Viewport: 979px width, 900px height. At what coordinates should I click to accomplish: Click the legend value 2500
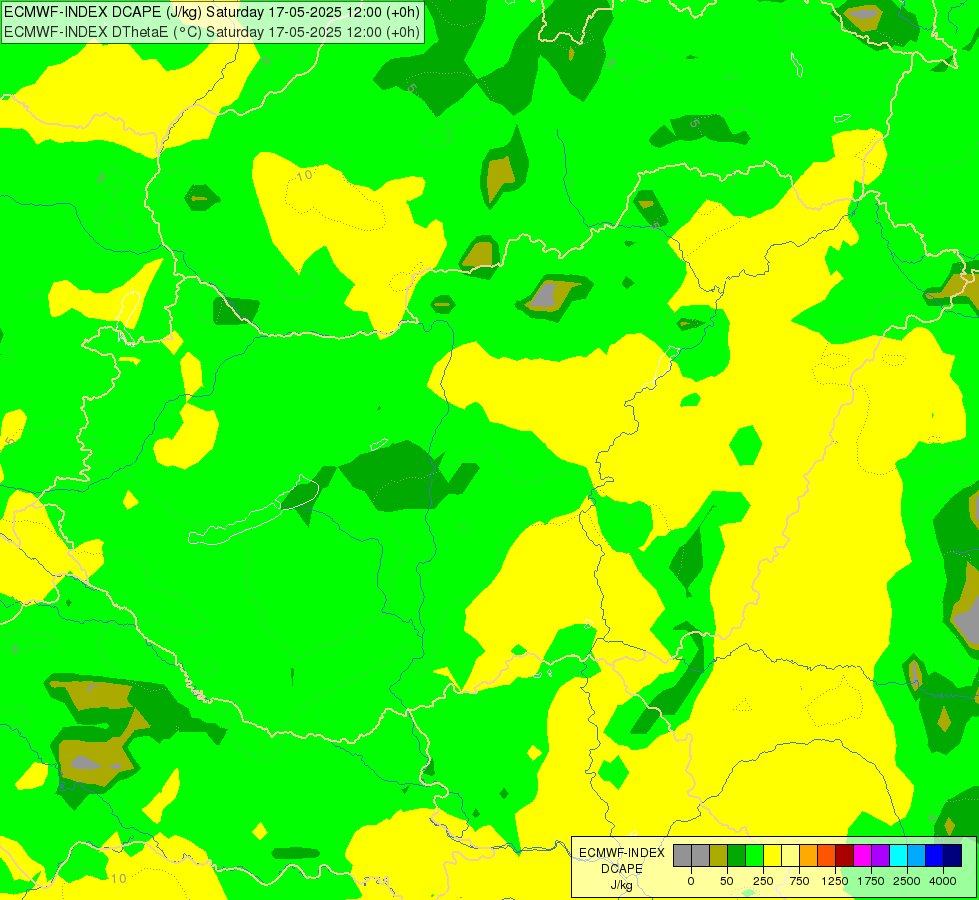pos(907,881)
